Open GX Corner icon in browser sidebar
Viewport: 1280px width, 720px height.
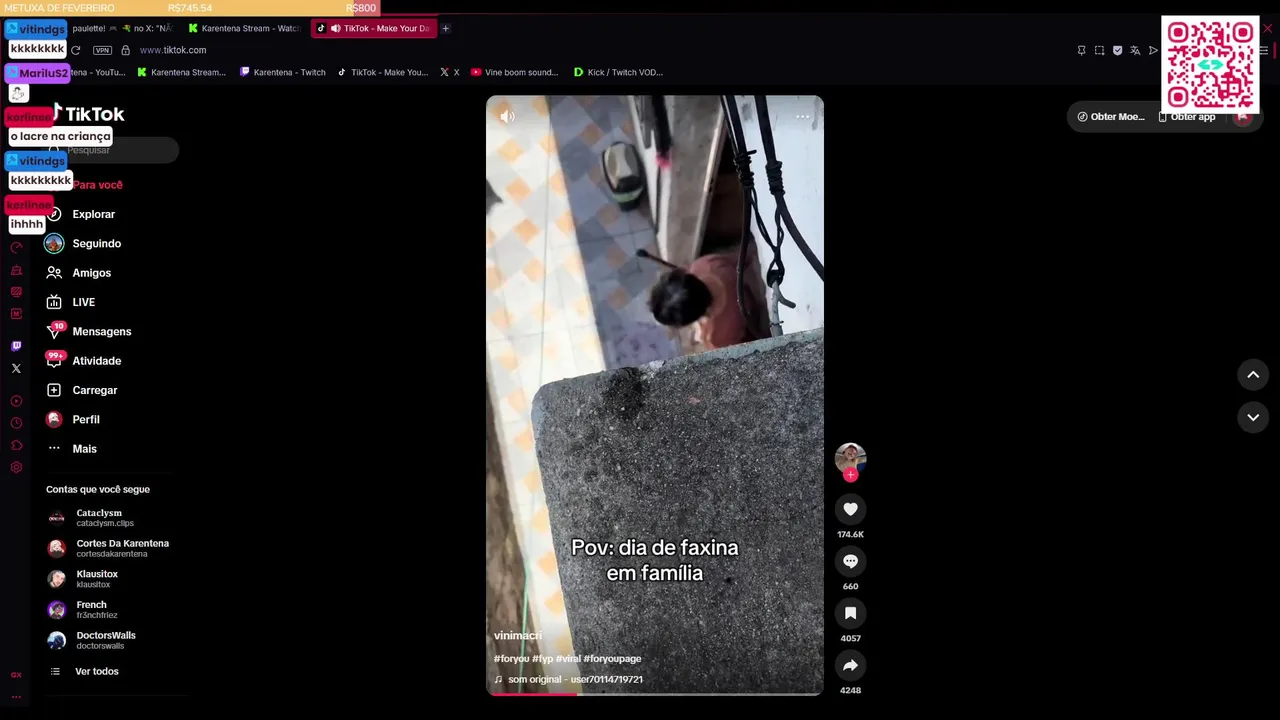pyautogui.click(x=16, y=675)
